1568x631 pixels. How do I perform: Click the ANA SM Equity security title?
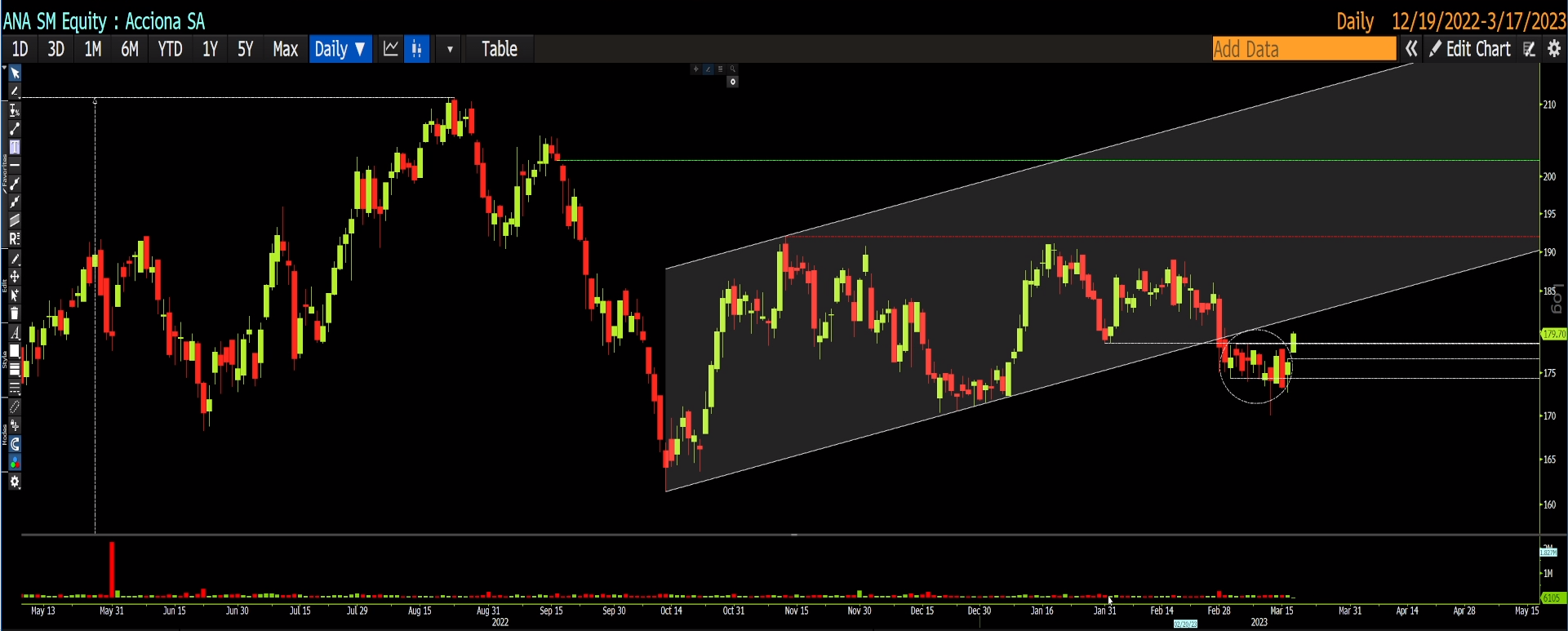point(104,21)
